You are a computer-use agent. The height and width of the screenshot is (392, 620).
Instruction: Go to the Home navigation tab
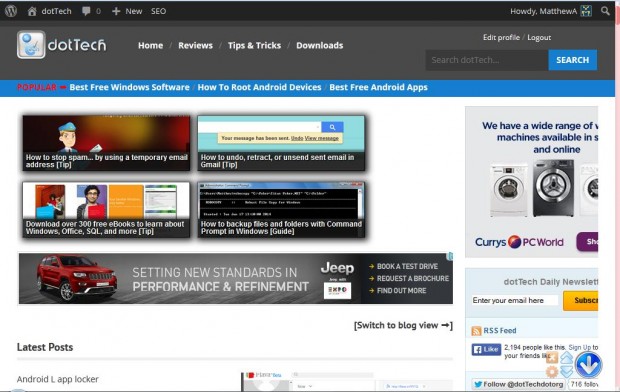(x=150, y=45)
